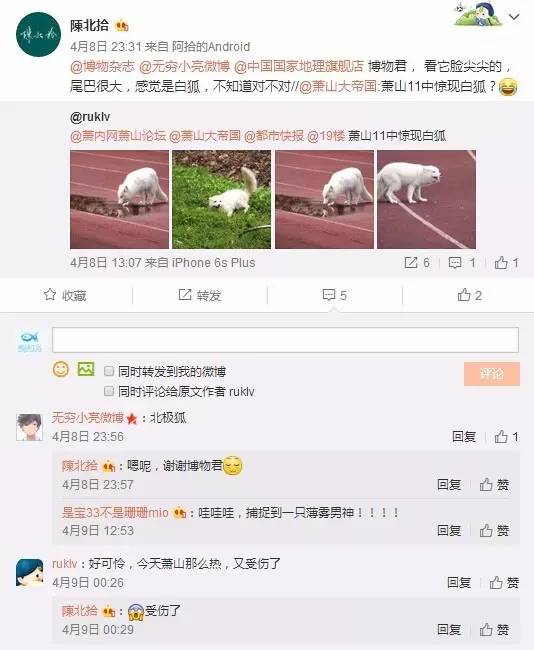Submit with the 评论 button
This screenshot has height=650, width=534.
pyautogui.click(x=492, y=374)
